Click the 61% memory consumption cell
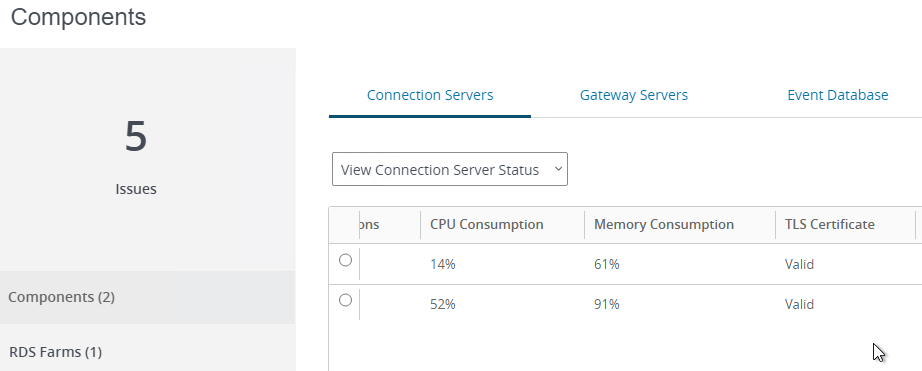 [x=607, y=265]
